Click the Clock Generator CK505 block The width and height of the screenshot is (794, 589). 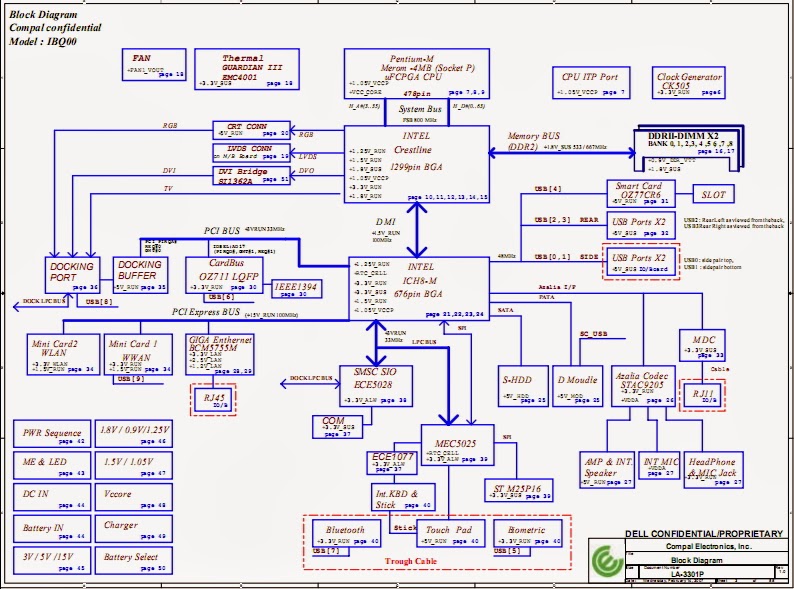pyautogui.click(x=689, y=83)
